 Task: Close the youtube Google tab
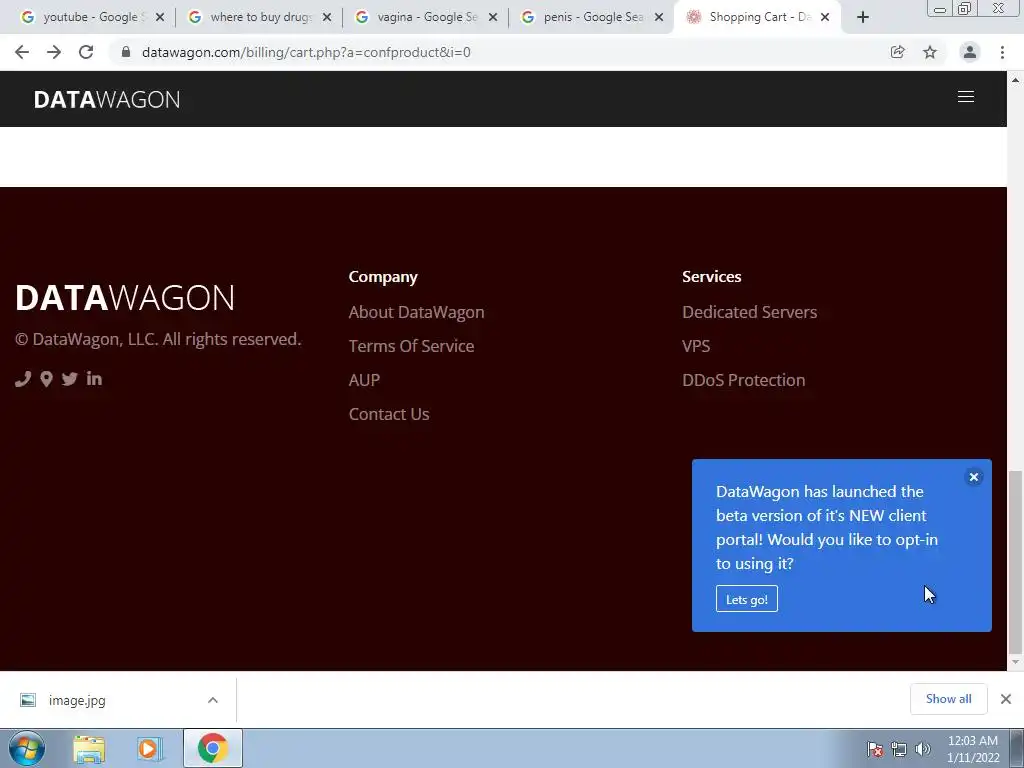160,18
